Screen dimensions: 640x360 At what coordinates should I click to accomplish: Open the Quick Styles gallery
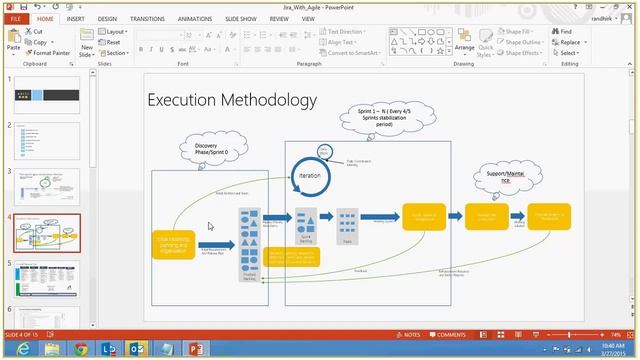click(485, 42)
